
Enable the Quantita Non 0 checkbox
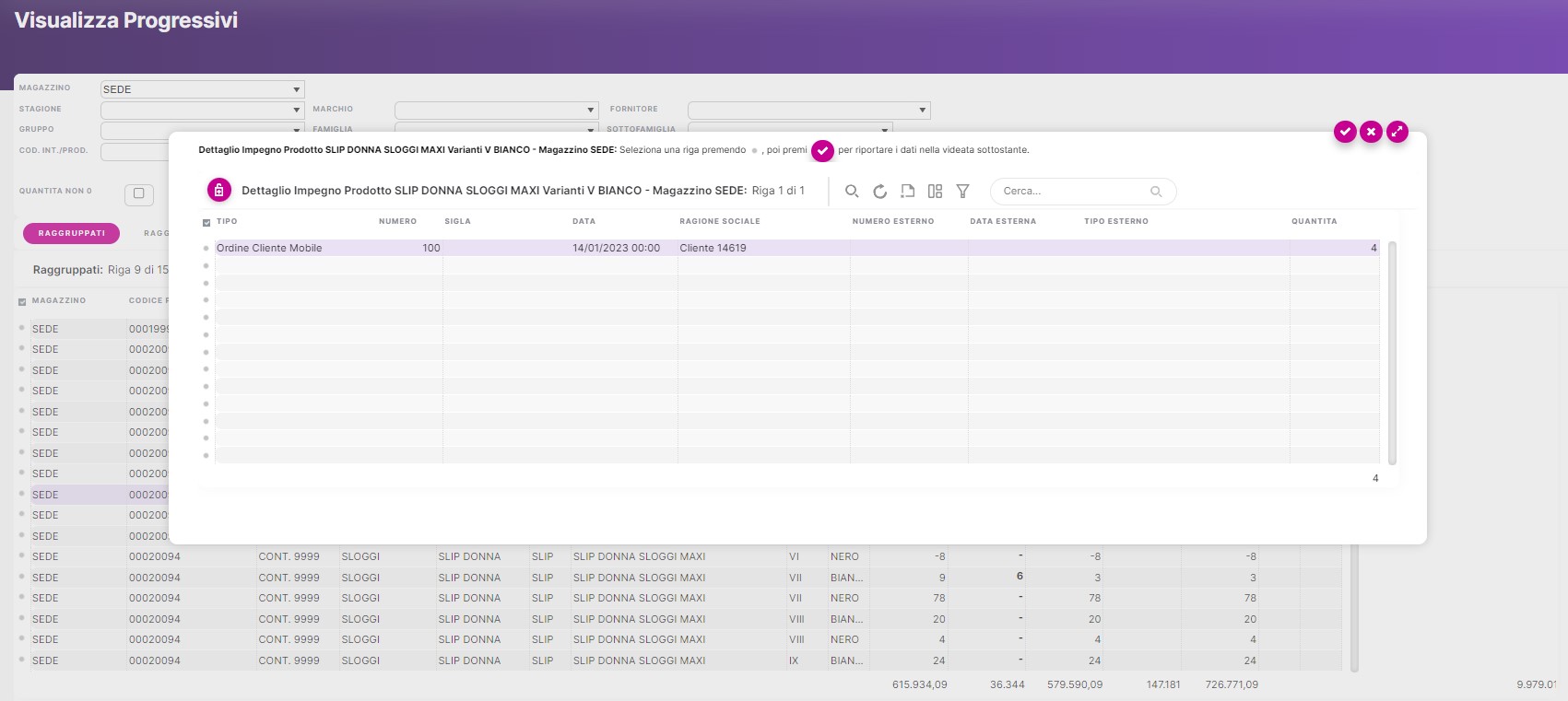coord(139,193)
